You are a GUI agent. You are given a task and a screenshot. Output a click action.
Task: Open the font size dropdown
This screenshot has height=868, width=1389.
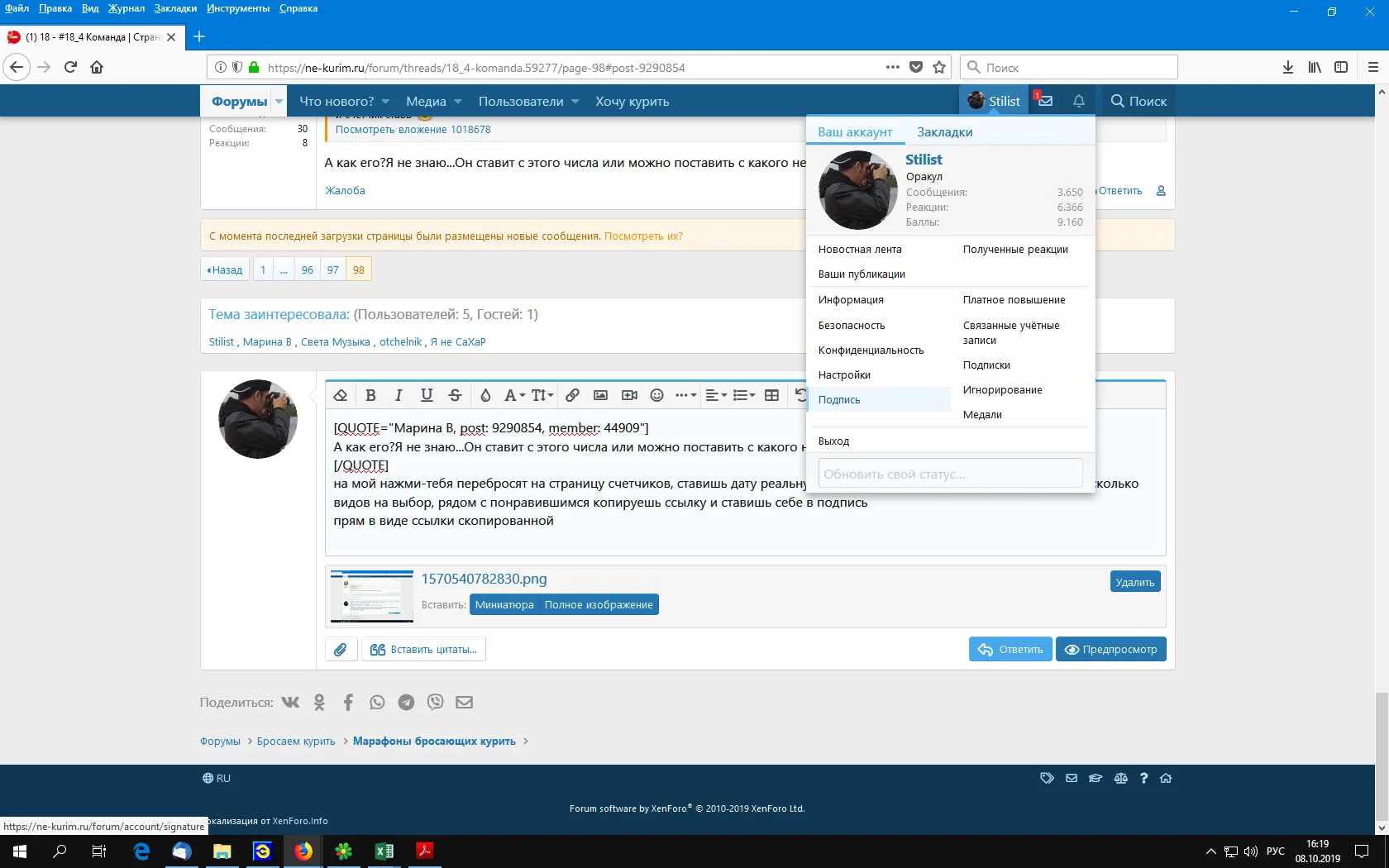(x=542, y=395)
